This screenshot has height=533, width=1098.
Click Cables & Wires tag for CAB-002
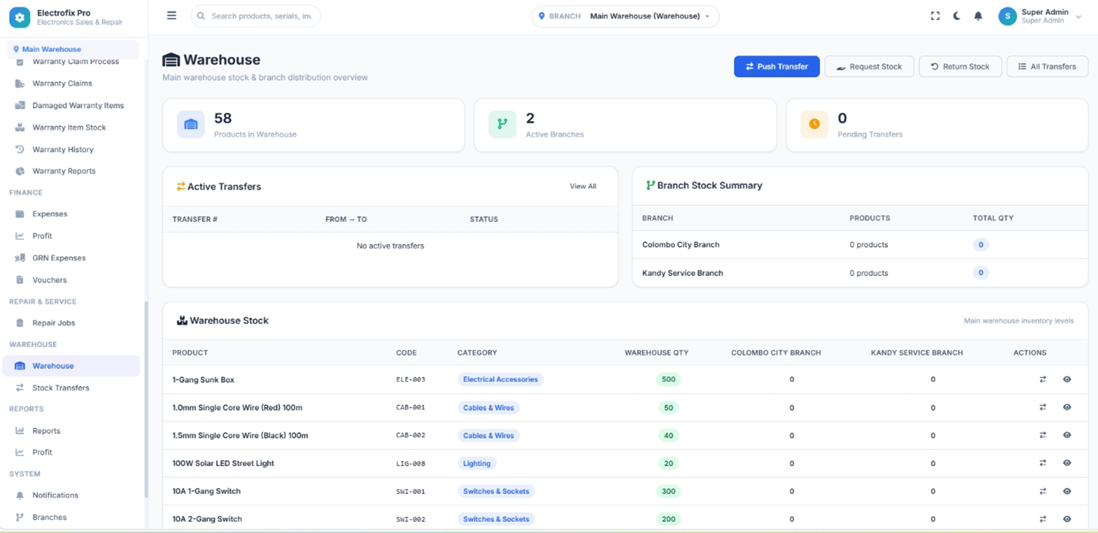pyautogui.click(x=488, y=435)
